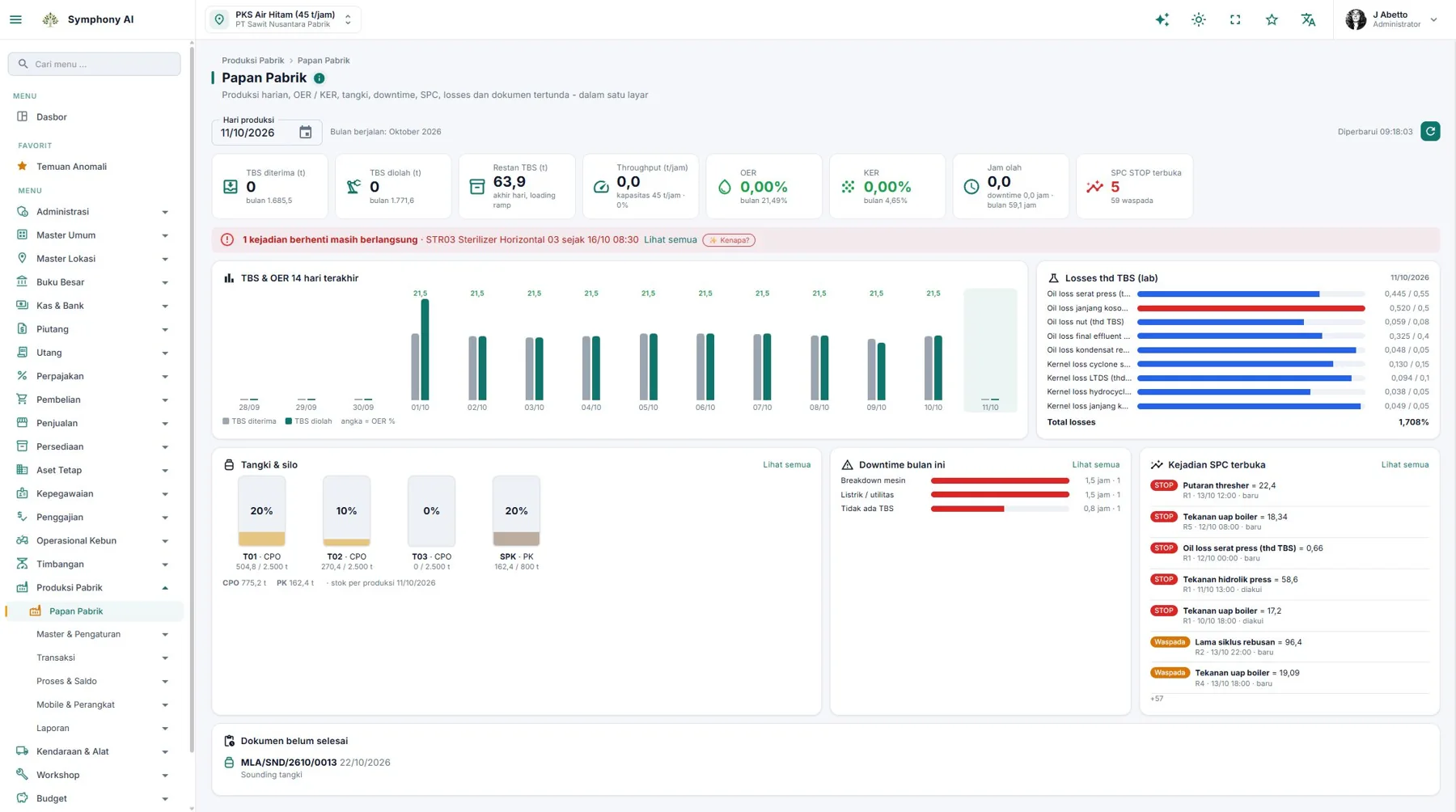Open document MLA/SND/2610/0013
The image size is (1456, 812).
288,763
